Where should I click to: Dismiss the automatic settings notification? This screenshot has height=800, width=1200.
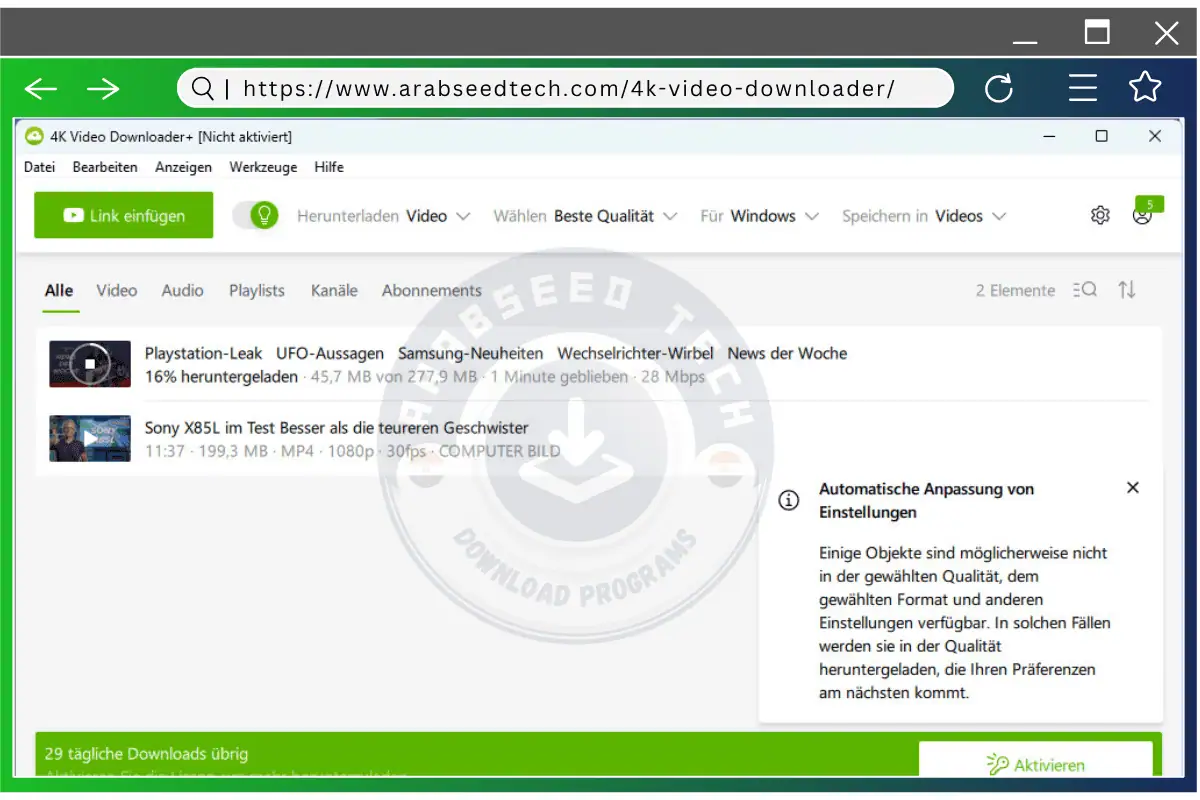pos(1132,488)
